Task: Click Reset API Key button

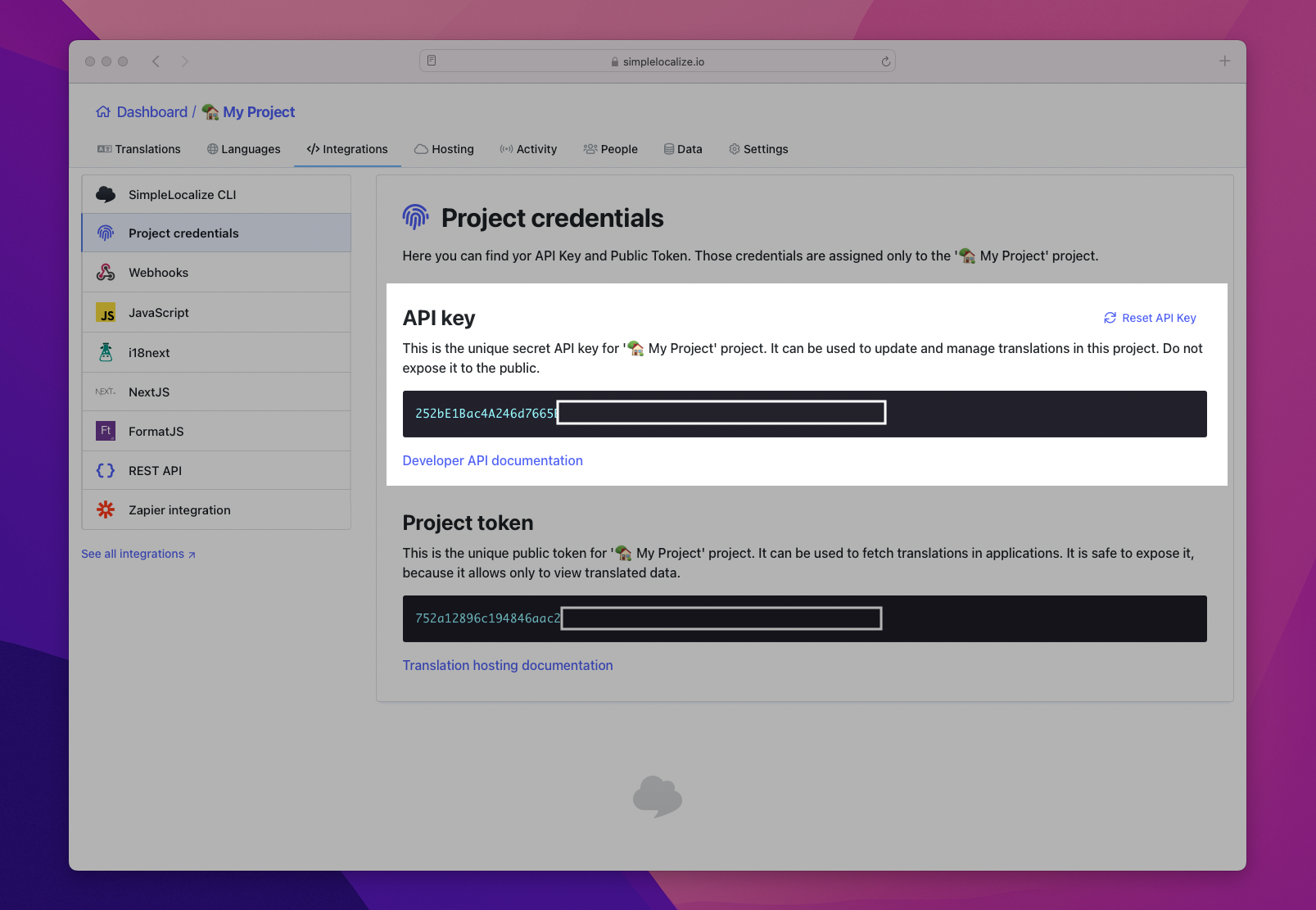Action: pos(1150,318)
